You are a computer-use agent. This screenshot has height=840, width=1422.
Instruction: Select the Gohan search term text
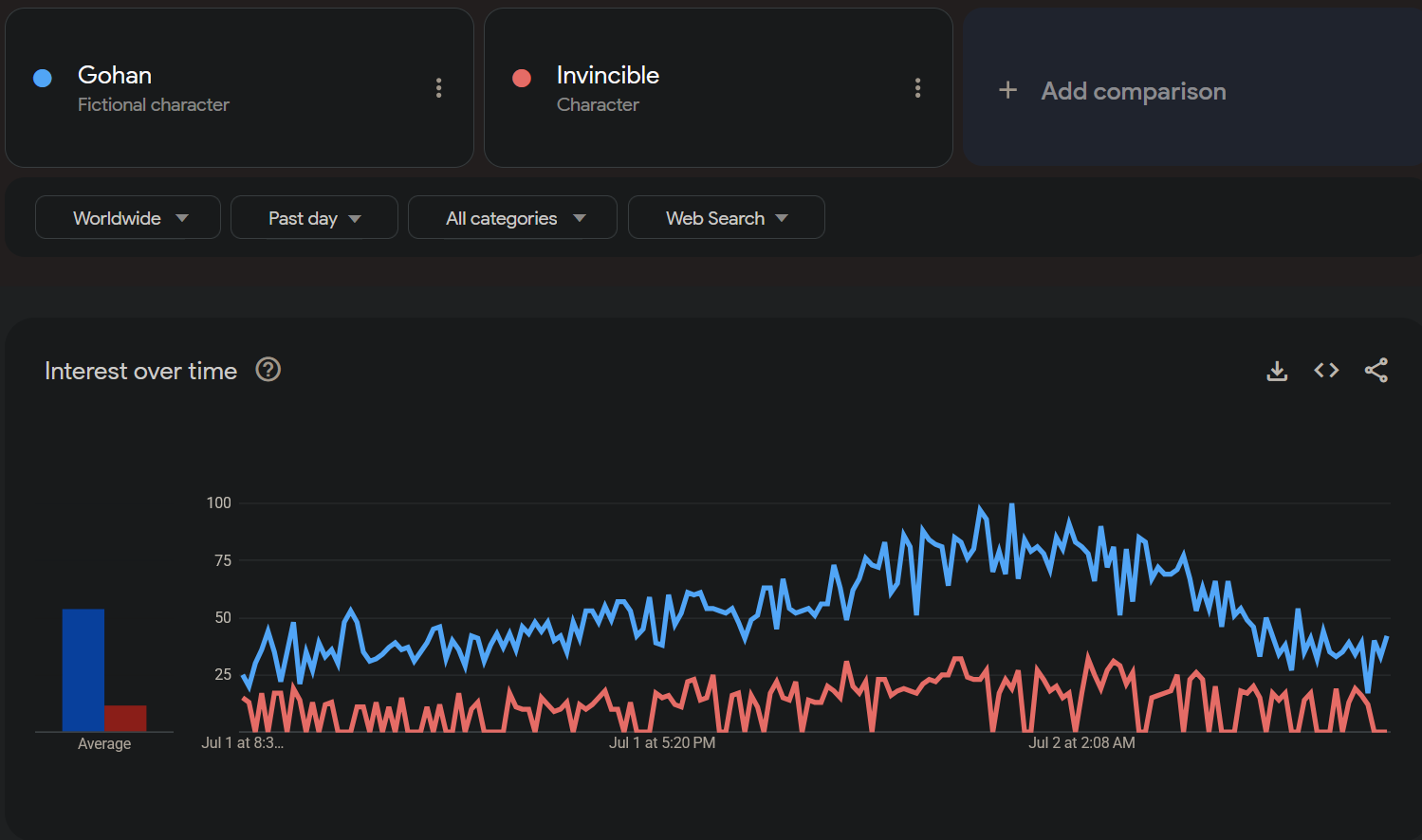pos(115,75)
